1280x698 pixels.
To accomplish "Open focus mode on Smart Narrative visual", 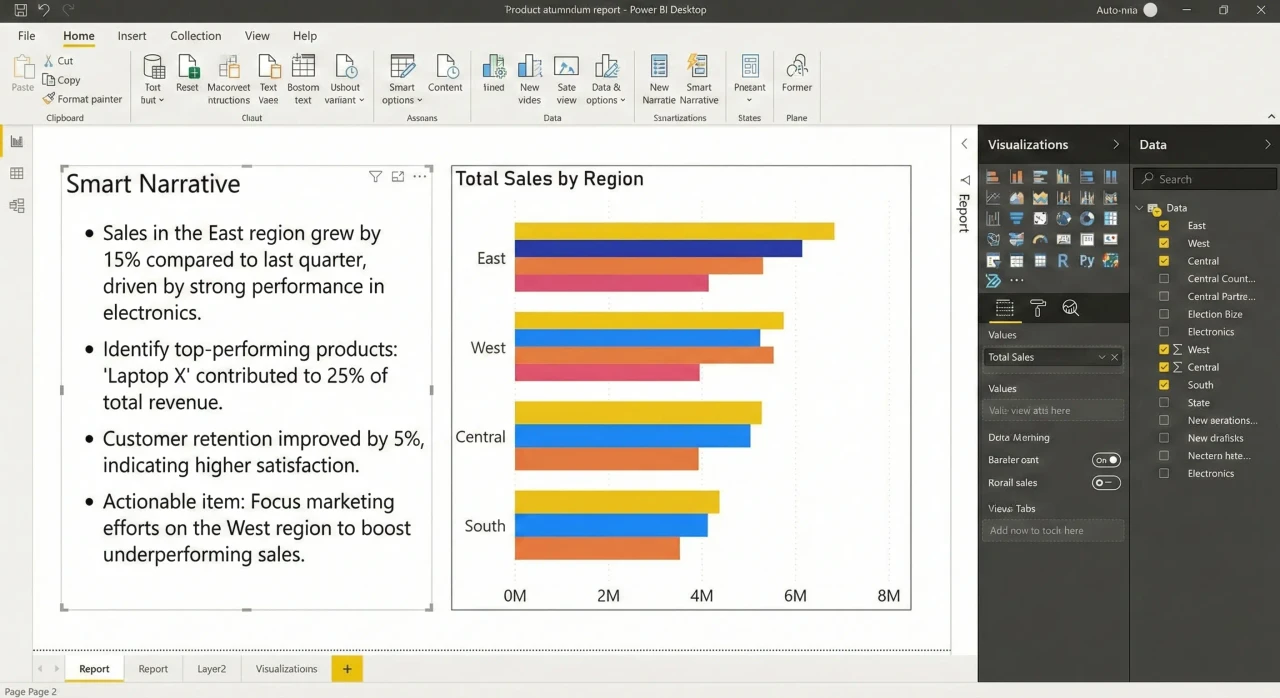I will 398,177.
